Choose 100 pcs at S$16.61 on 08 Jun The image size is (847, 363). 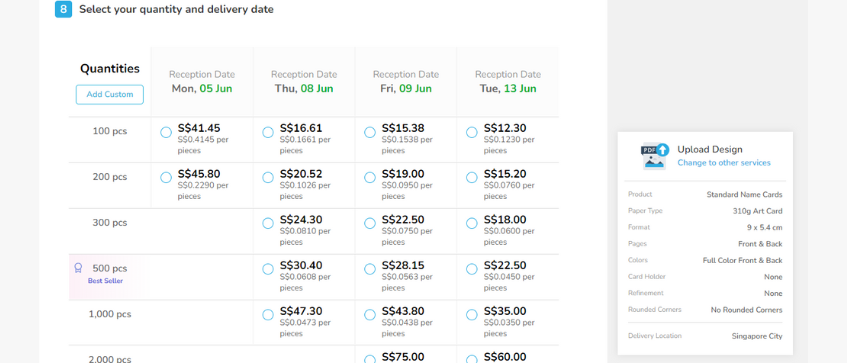click(x=268, y=132)
